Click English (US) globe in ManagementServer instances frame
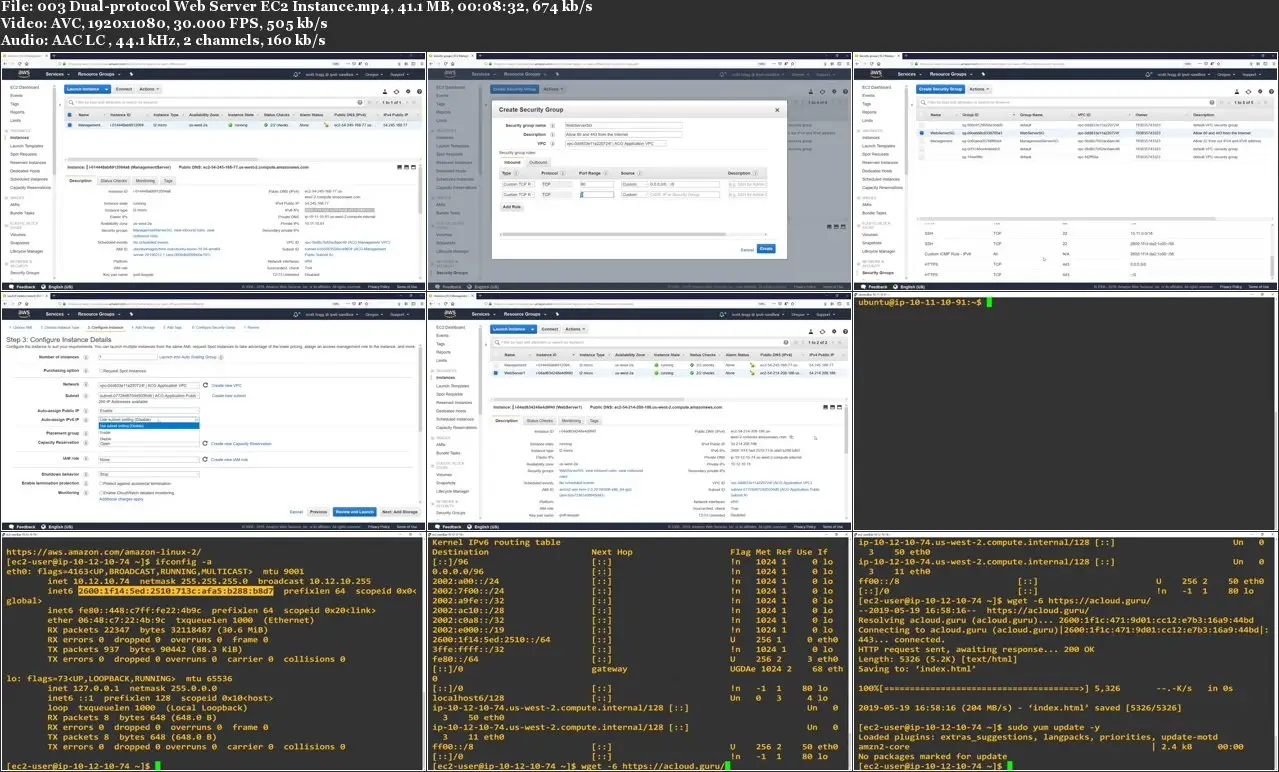Image resolution: width=1279 pixels, height=772 pixels. (43, 287)
